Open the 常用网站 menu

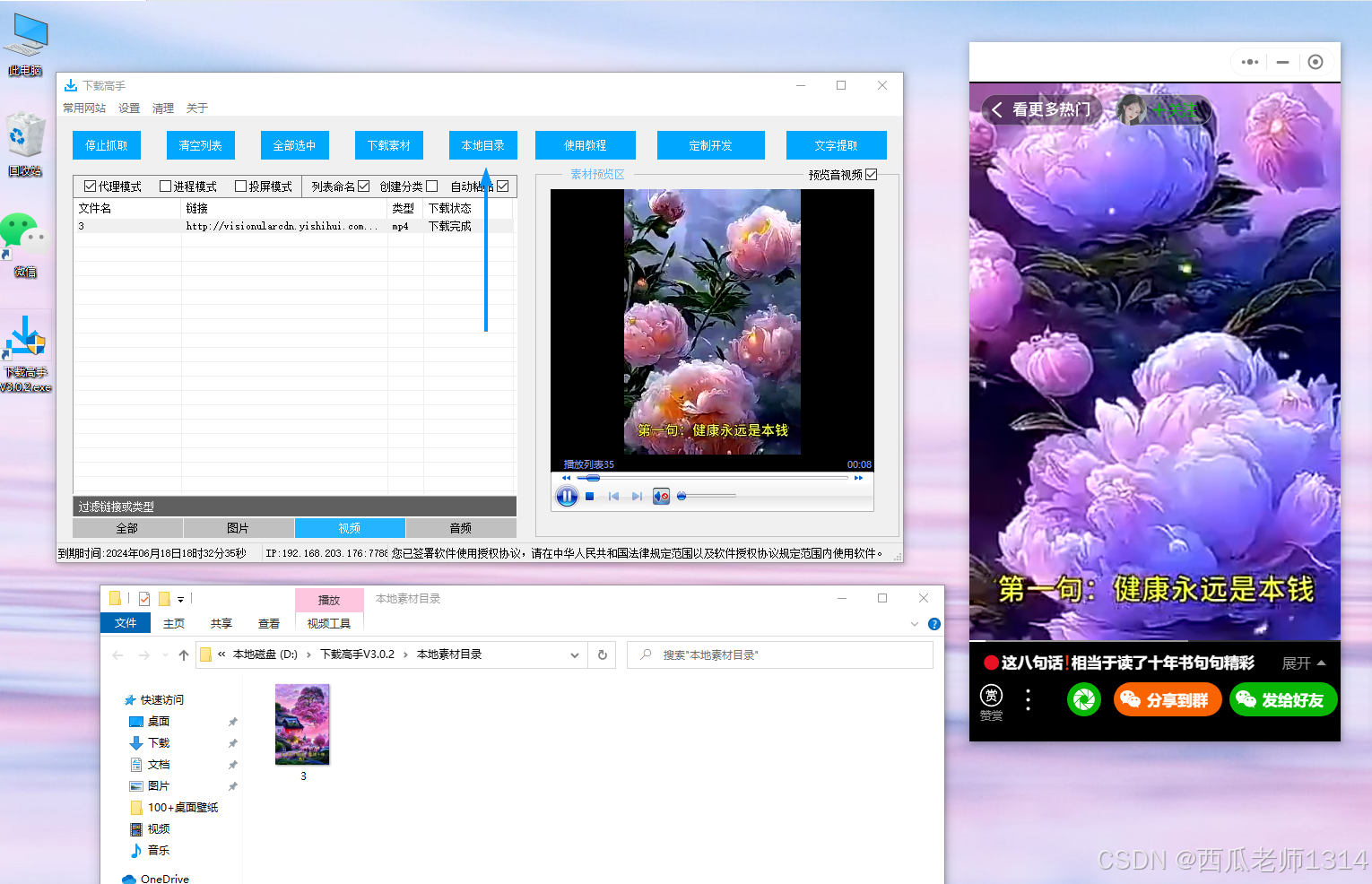coord(84,108)
